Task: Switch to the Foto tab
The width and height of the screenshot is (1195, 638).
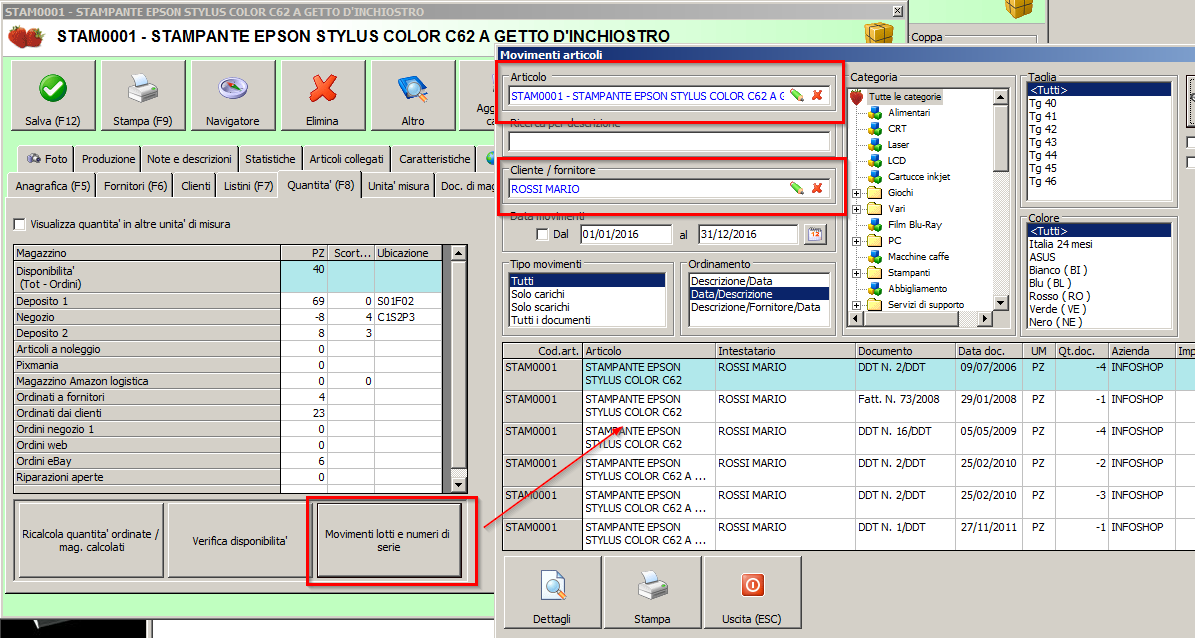Action: tap(46, 159)
